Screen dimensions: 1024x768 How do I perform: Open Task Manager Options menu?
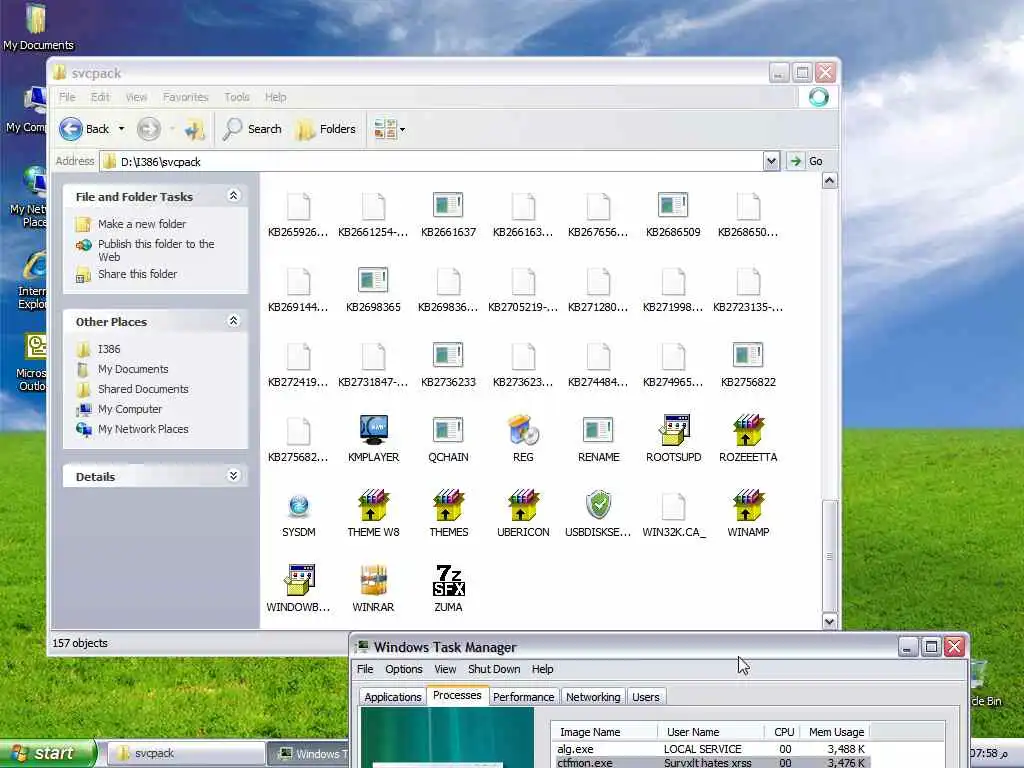point(404,669)
